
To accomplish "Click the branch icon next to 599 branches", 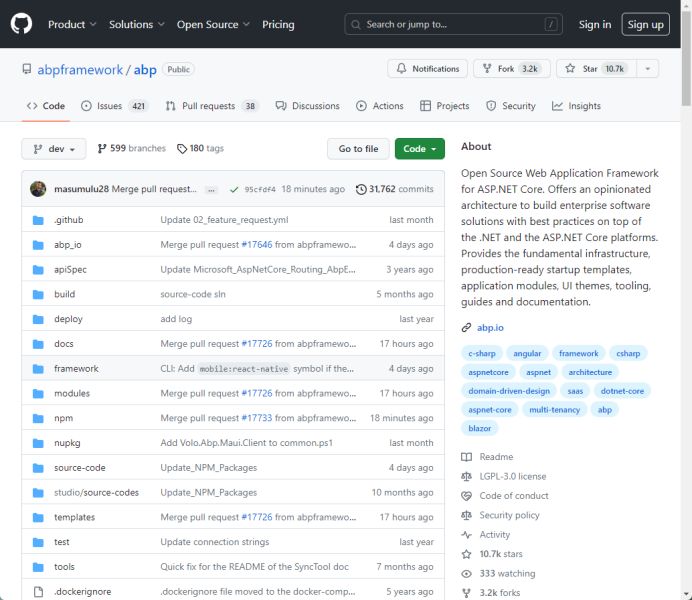I will [102, 149].
